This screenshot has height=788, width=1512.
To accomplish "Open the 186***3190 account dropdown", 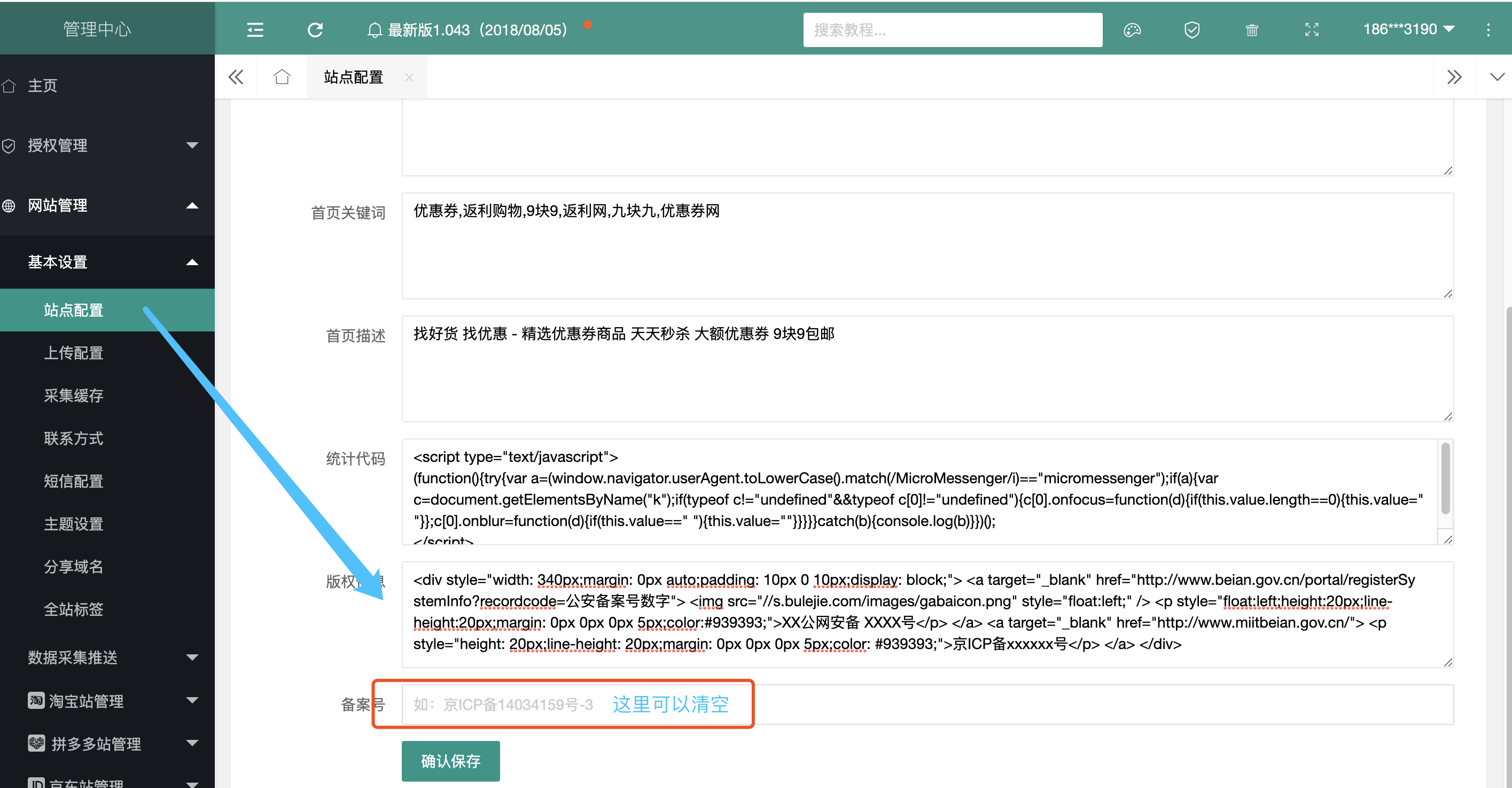I will click(x=1408, y=29).
